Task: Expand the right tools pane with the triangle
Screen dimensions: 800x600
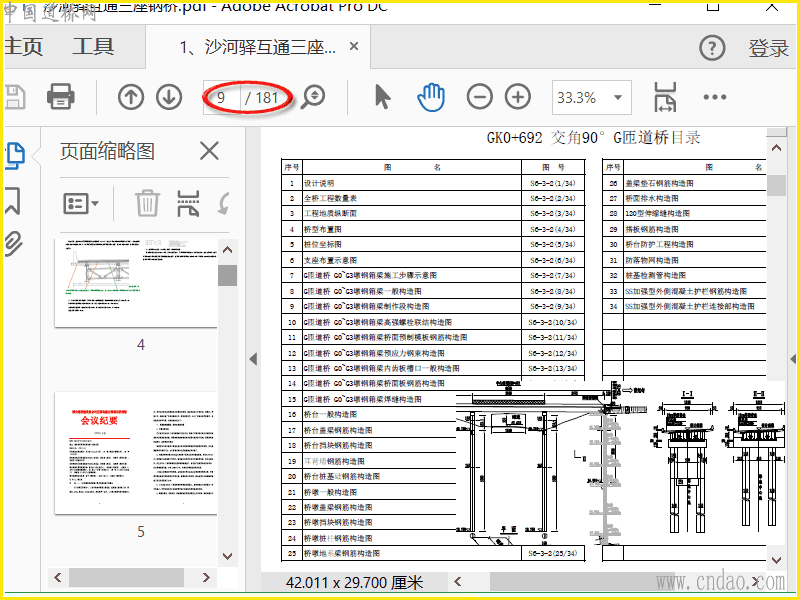Action: click(x=793, y=359)
